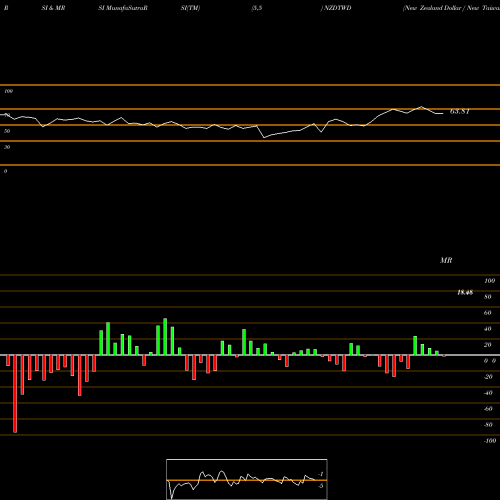Click the -100 label on MR axis
This screenshot has width=500, height=500.
490,441
